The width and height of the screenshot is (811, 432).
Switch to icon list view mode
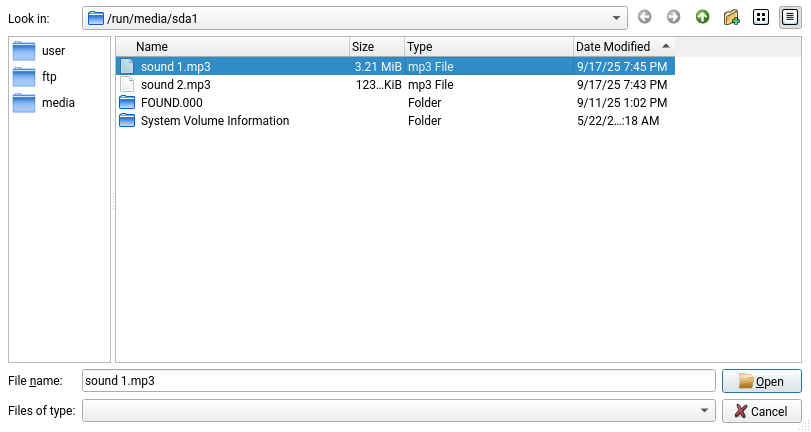click(760, 18)
